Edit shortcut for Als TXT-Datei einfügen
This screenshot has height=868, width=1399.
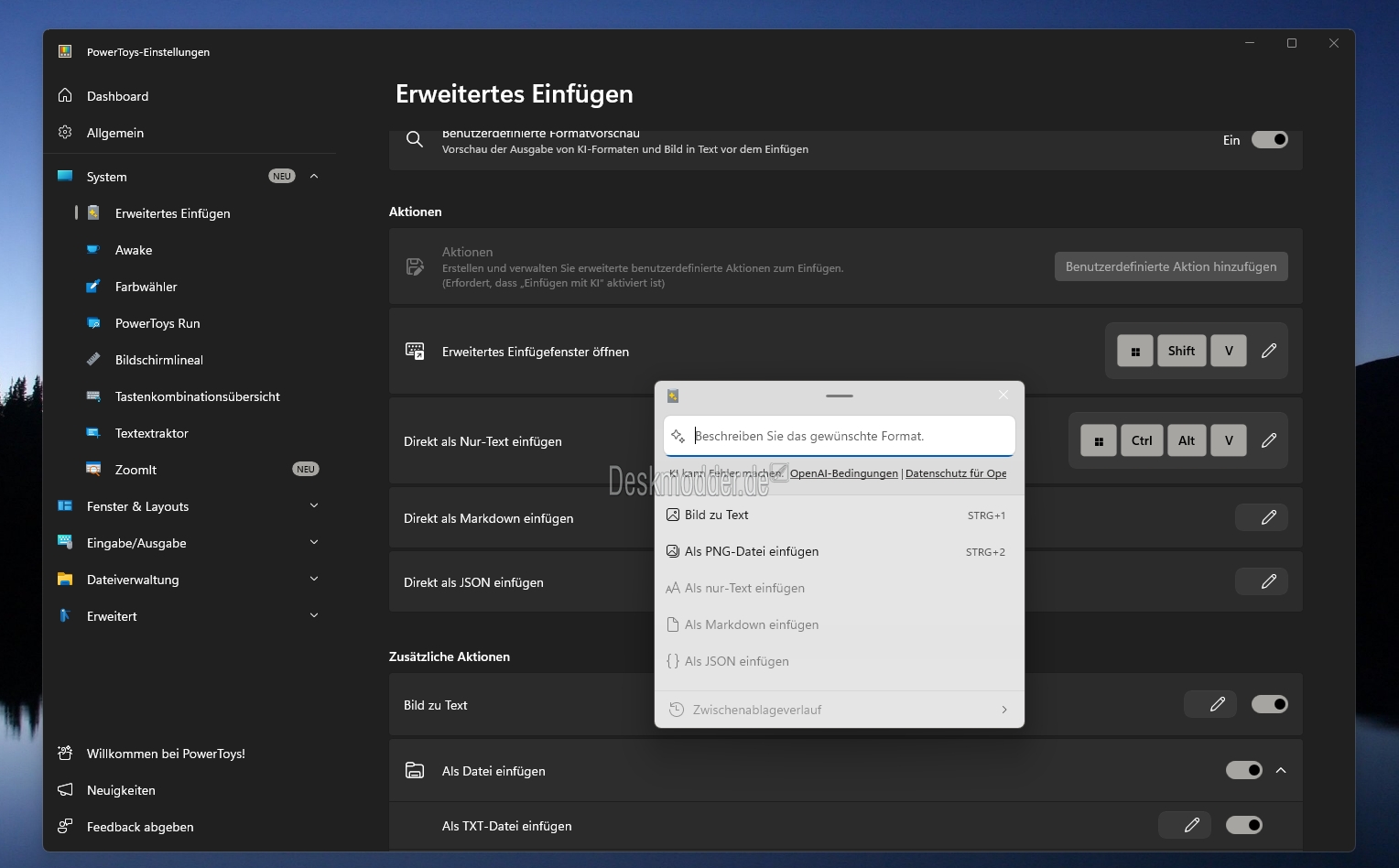click(1185, 825)
